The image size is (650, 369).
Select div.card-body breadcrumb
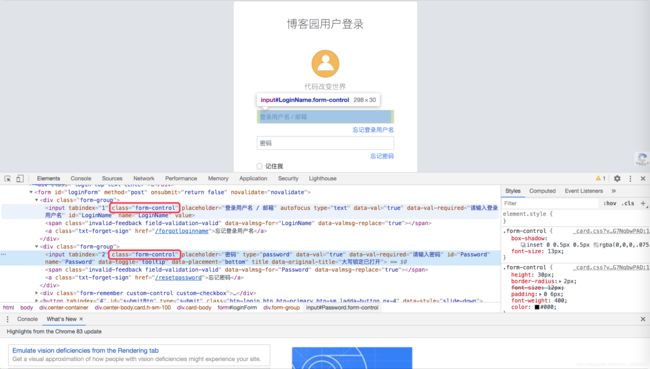pyautogui.click(x=194, y=308)
